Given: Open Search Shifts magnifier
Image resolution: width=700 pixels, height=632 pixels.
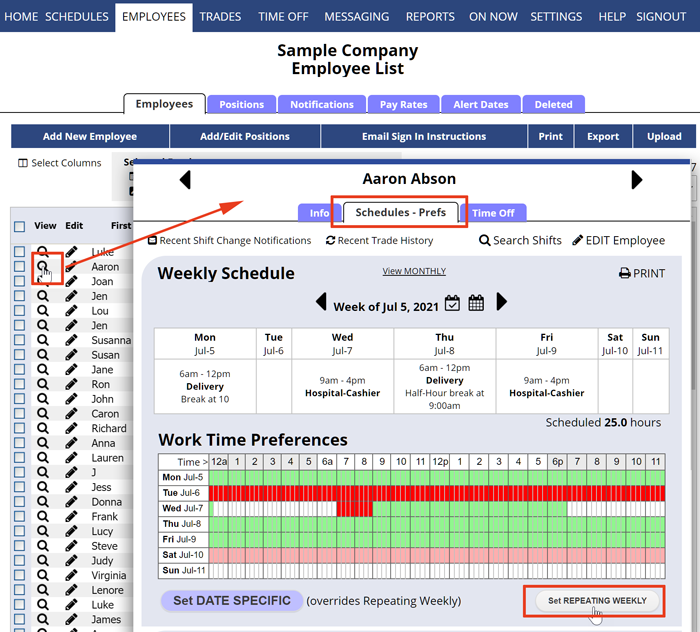Looking at the screenshot, I should 520,241.
